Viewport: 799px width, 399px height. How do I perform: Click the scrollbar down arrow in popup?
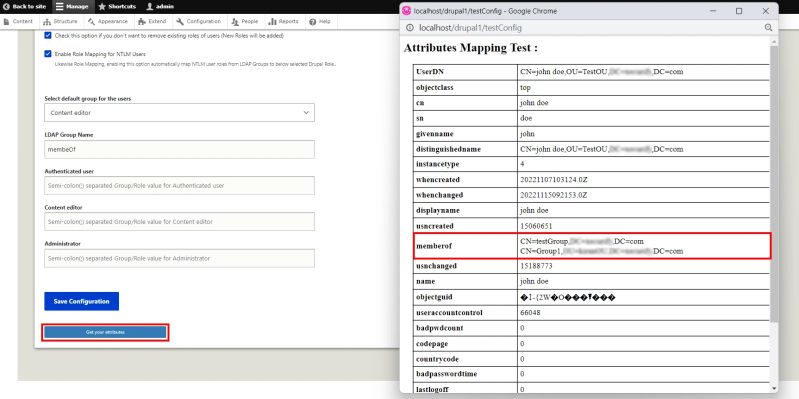774,388
